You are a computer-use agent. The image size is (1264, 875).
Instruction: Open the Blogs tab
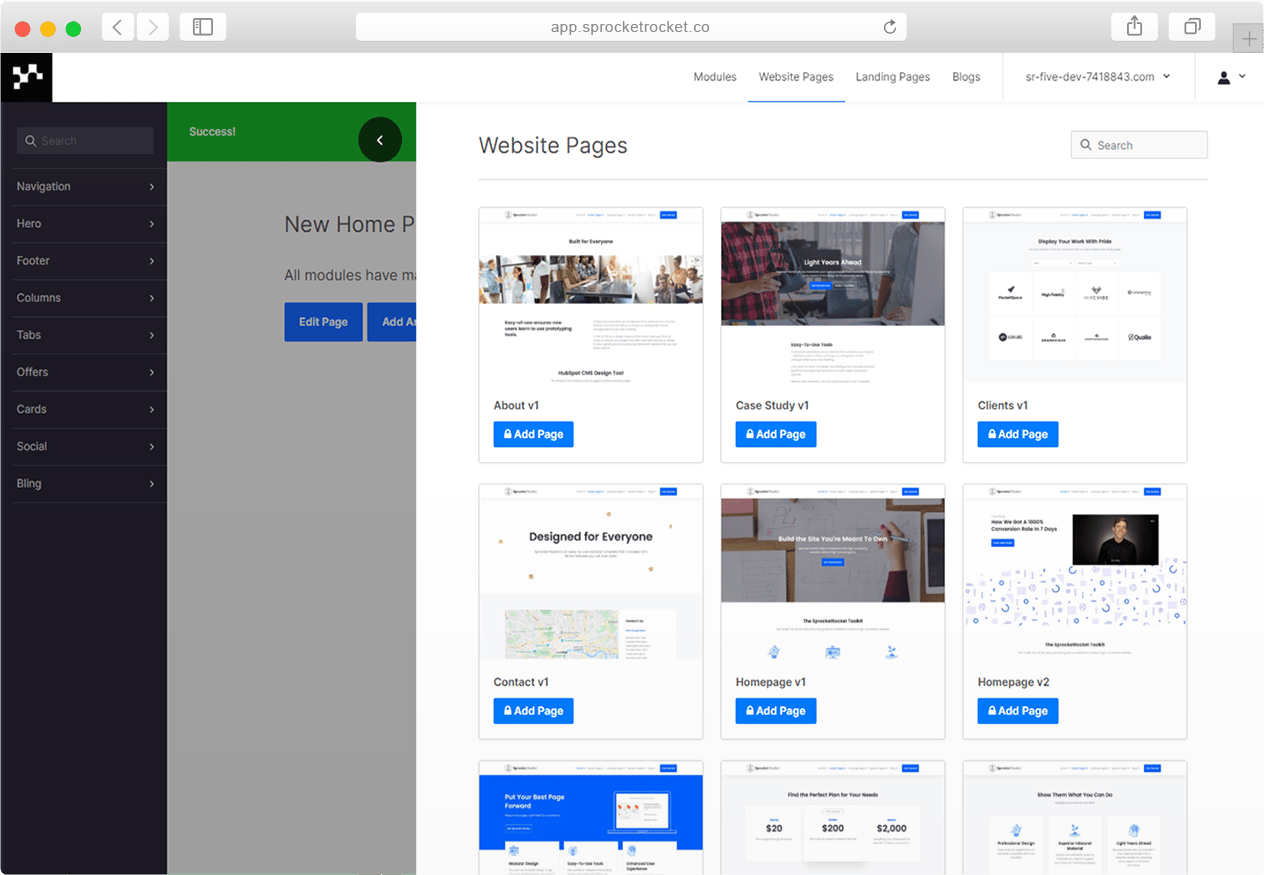[x=966, y=76]
